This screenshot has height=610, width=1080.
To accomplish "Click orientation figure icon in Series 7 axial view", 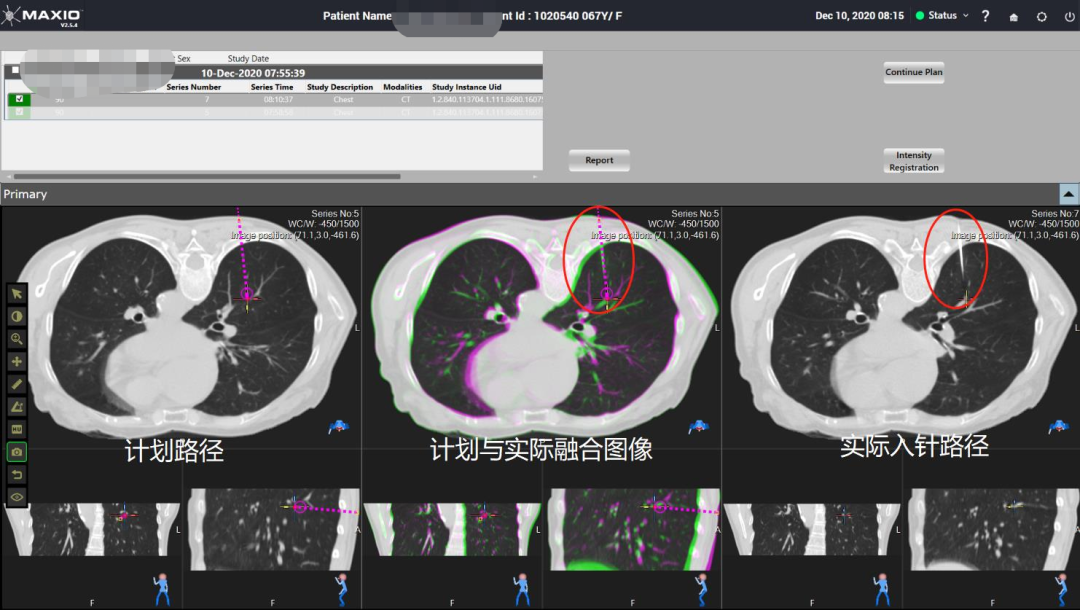I will 1059,428.
